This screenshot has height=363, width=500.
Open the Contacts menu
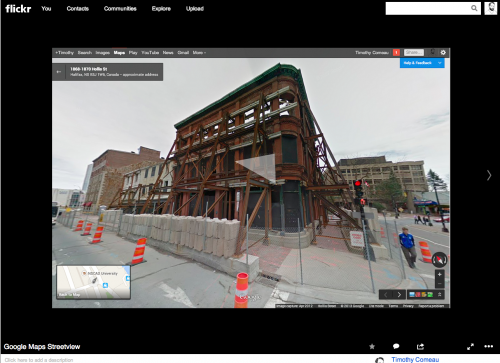coord(77,9)
